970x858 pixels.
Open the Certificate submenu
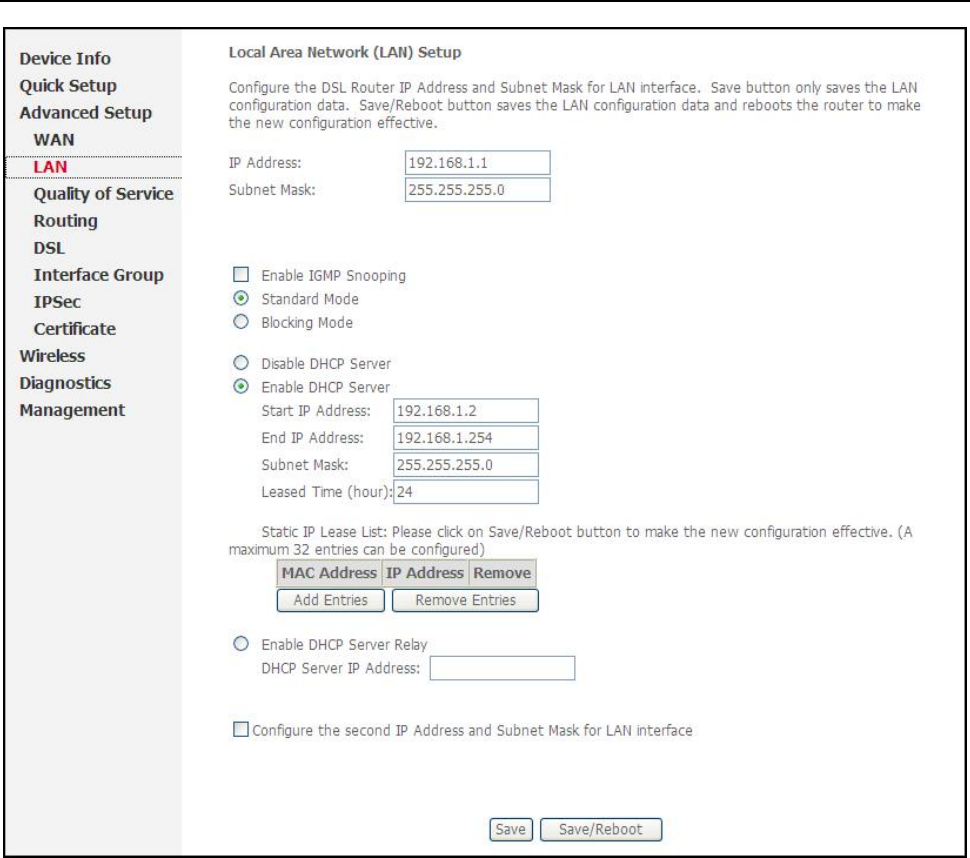point(75,329)
